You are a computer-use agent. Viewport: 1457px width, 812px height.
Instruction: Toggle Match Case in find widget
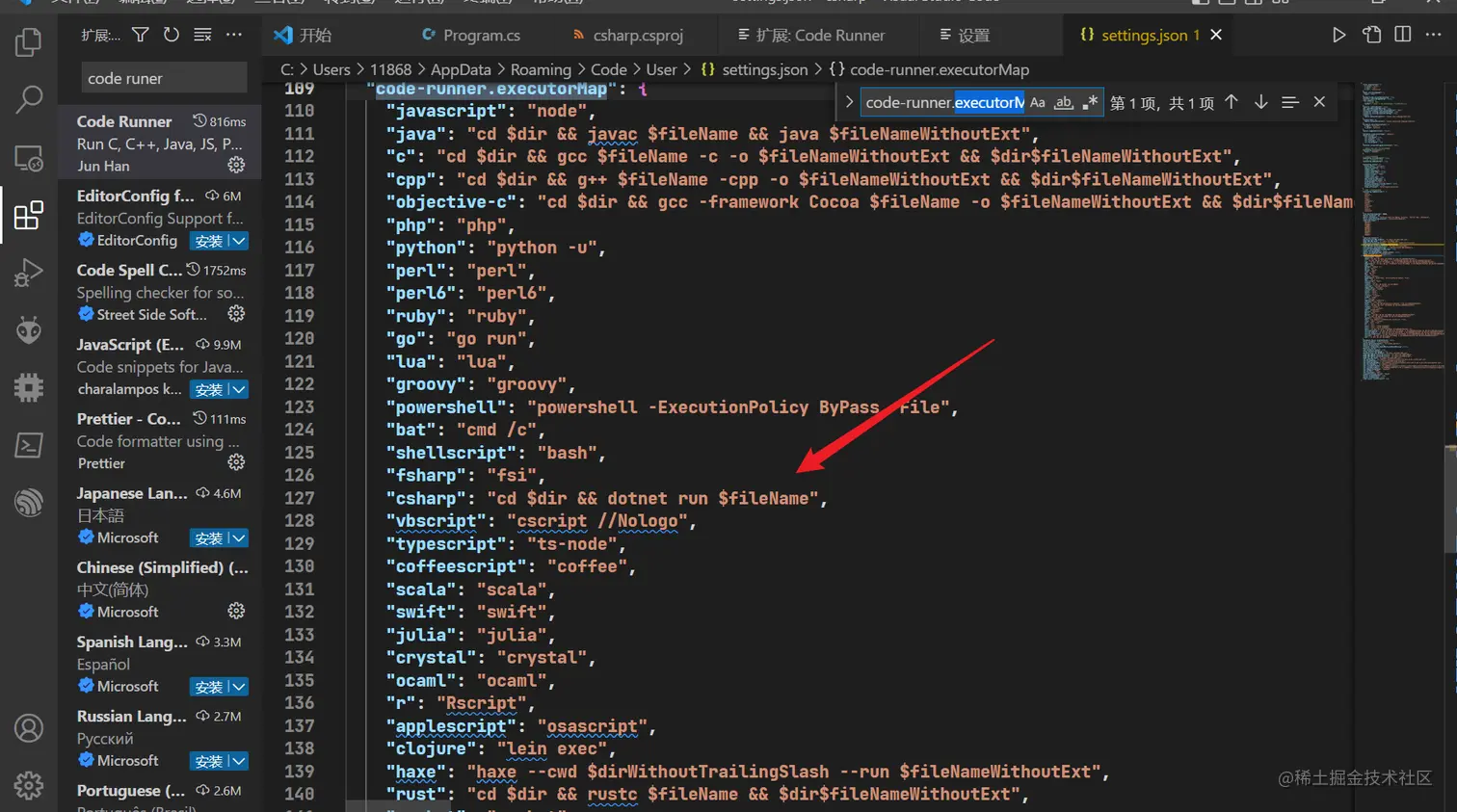[x=1038, y=102]
